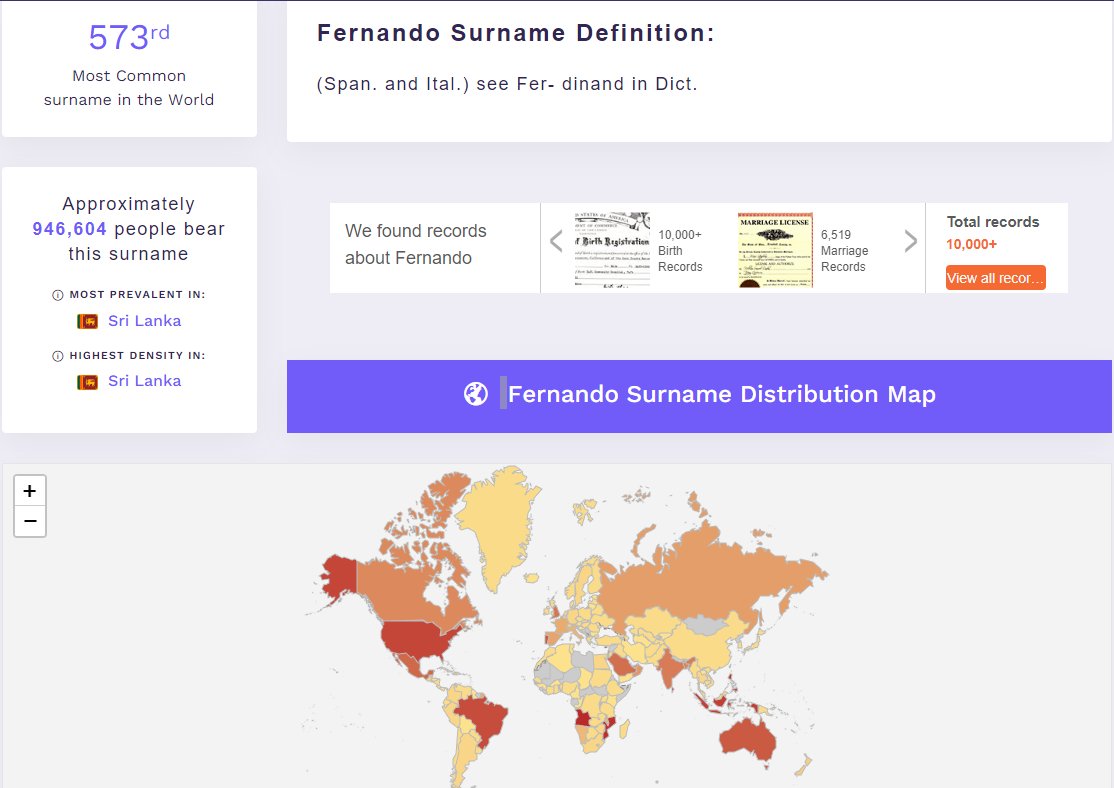
Task: Zoom out the map with minus button
Action: tap(30, 521)
